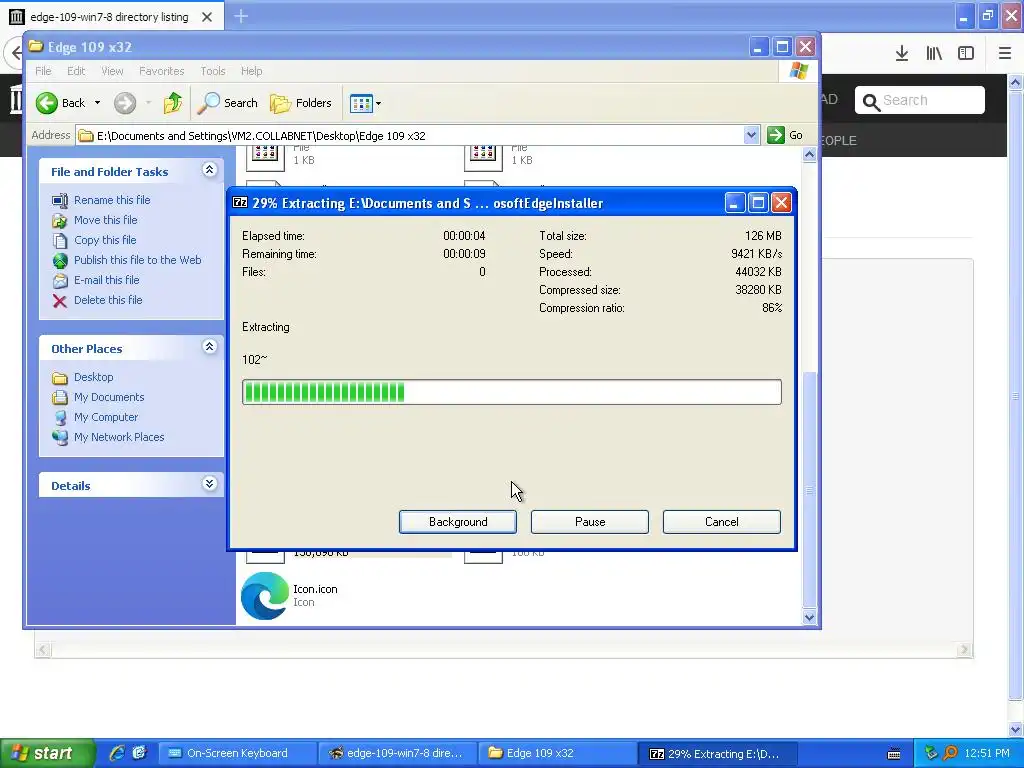Open the Back history dropdown arrow
Screen dimensions: 1024x768
[x=97, y=103]
